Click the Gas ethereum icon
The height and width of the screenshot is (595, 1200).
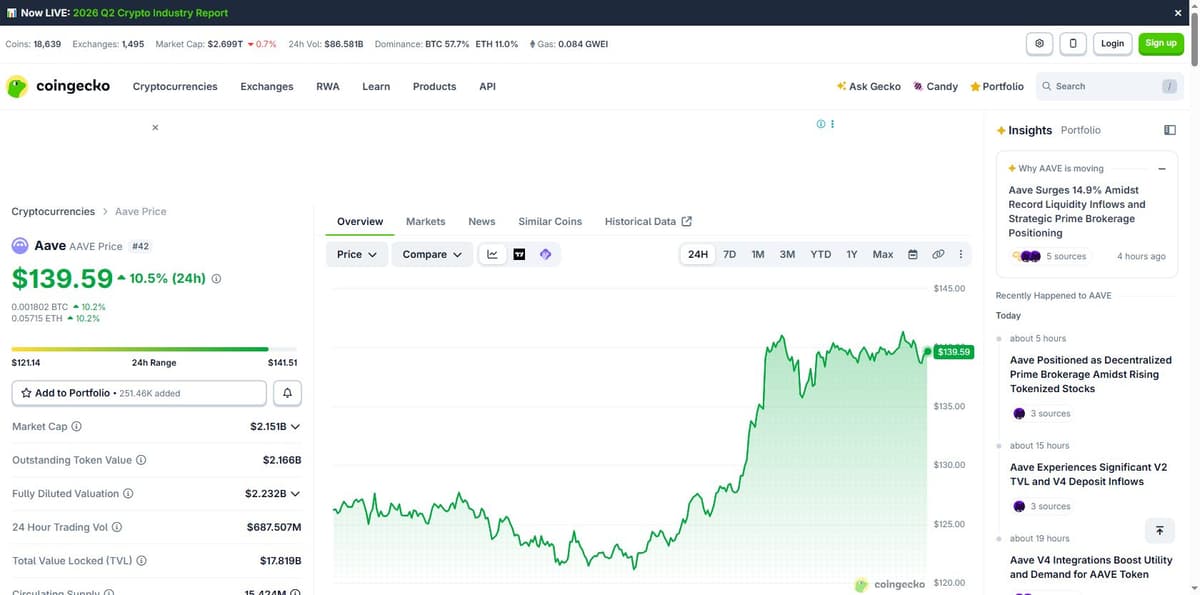click(532, 44)
